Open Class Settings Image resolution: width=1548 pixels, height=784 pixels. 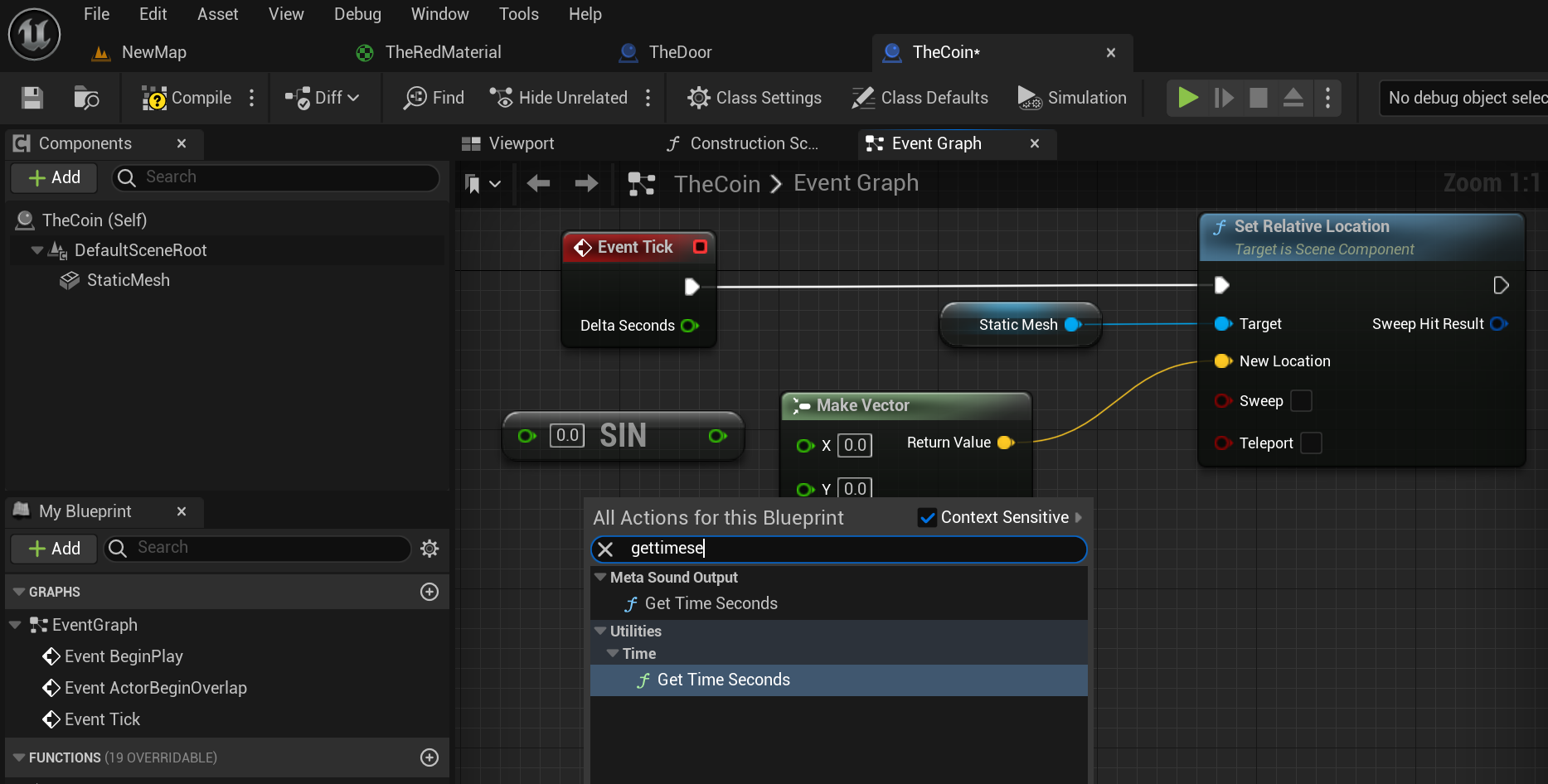point(755,98)
